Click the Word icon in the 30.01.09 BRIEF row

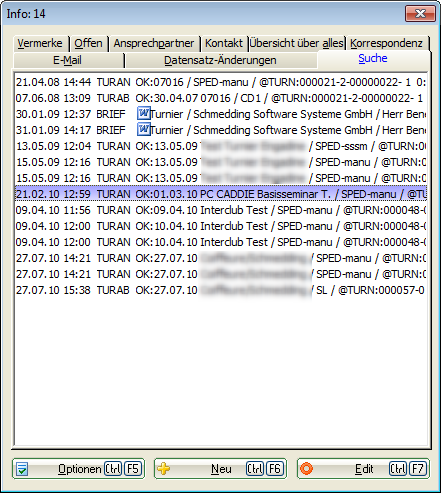(x=143, y=114)
